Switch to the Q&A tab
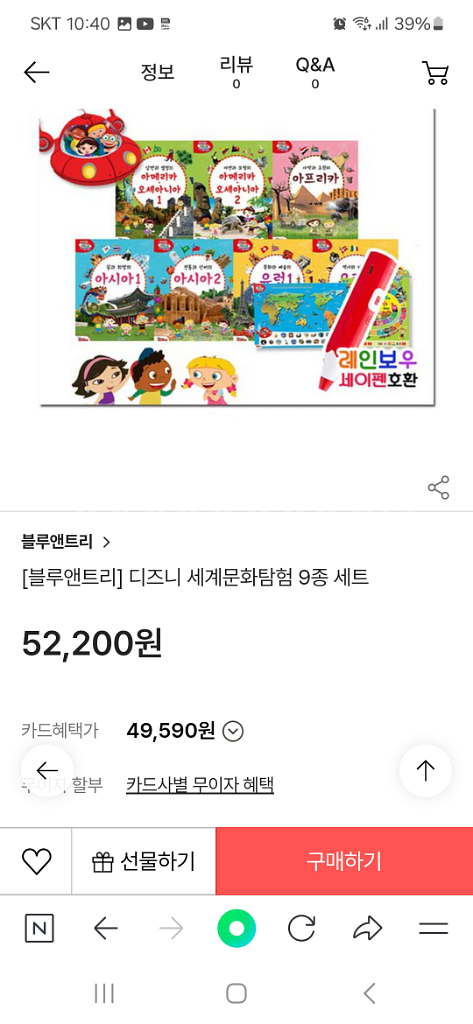The image size is (473, 1024). (x=315, y=72)
